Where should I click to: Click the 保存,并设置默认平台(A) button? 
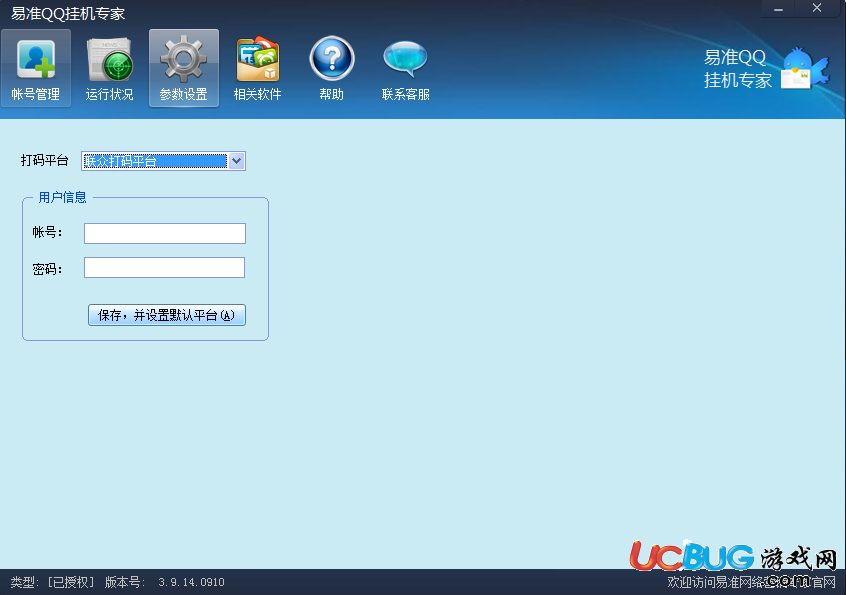click(167, 315)
